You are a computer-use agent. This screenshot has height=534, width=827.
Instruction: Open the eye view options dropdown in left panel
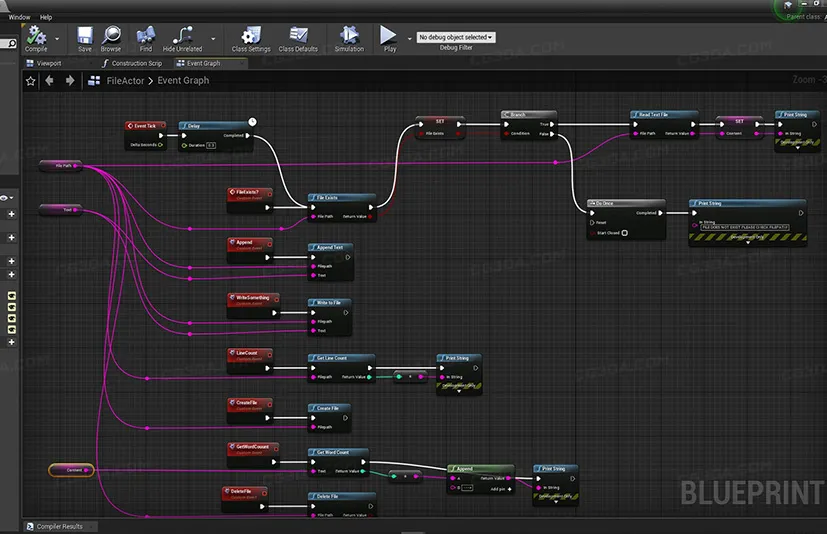7,198
